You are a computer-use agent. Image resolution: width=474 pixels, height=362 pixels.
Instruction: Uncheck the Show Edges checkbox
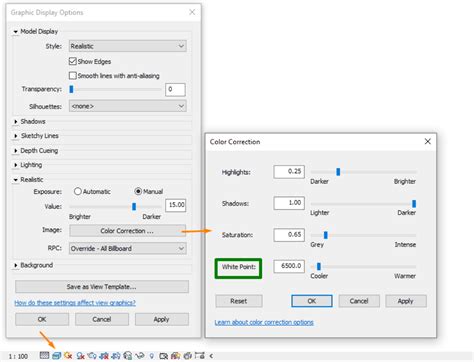(x=72, y=61)
